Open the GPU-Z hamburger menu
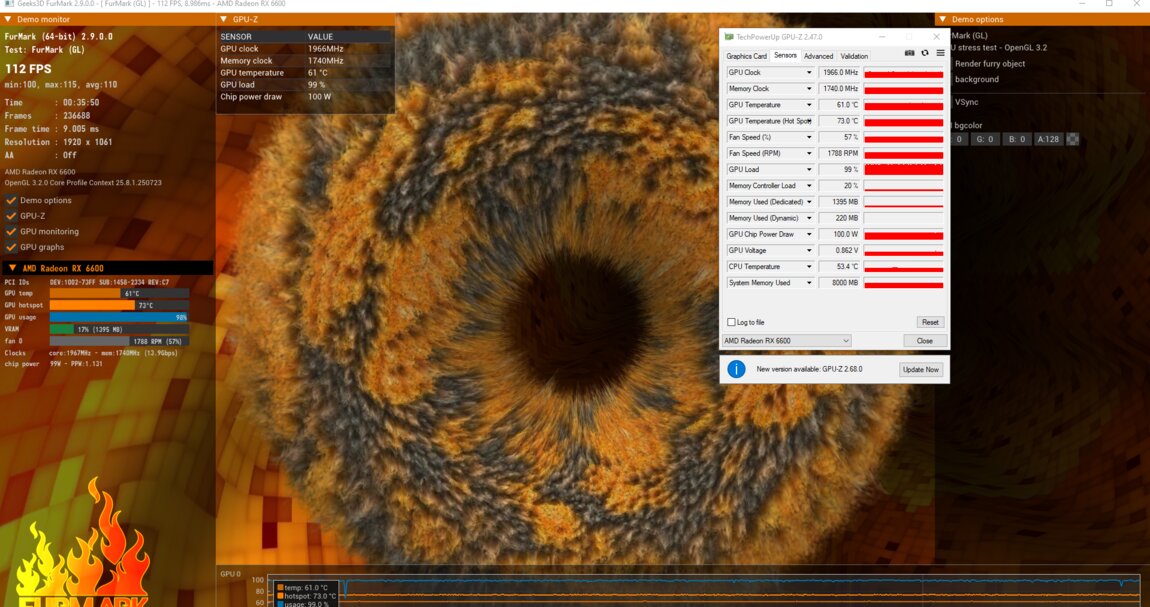This screenshot has width=1150, height=607. pyautogui.click(x=940, y=53)
